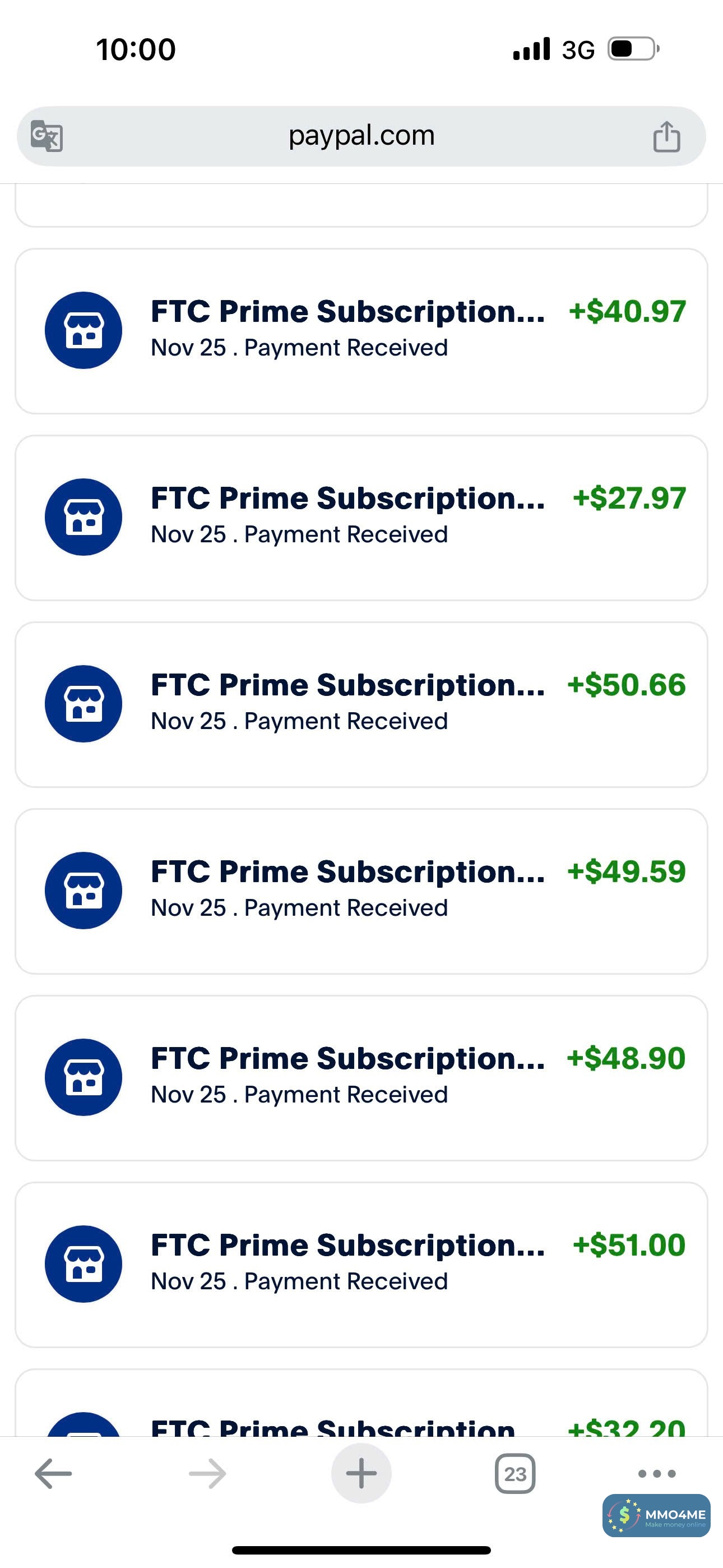Viewport: 723px width, 1568px height.
Task: Open the +$48.90 FTC Prime Subscription transaction
Action: pyautogui.click(x=361, y=1078)
